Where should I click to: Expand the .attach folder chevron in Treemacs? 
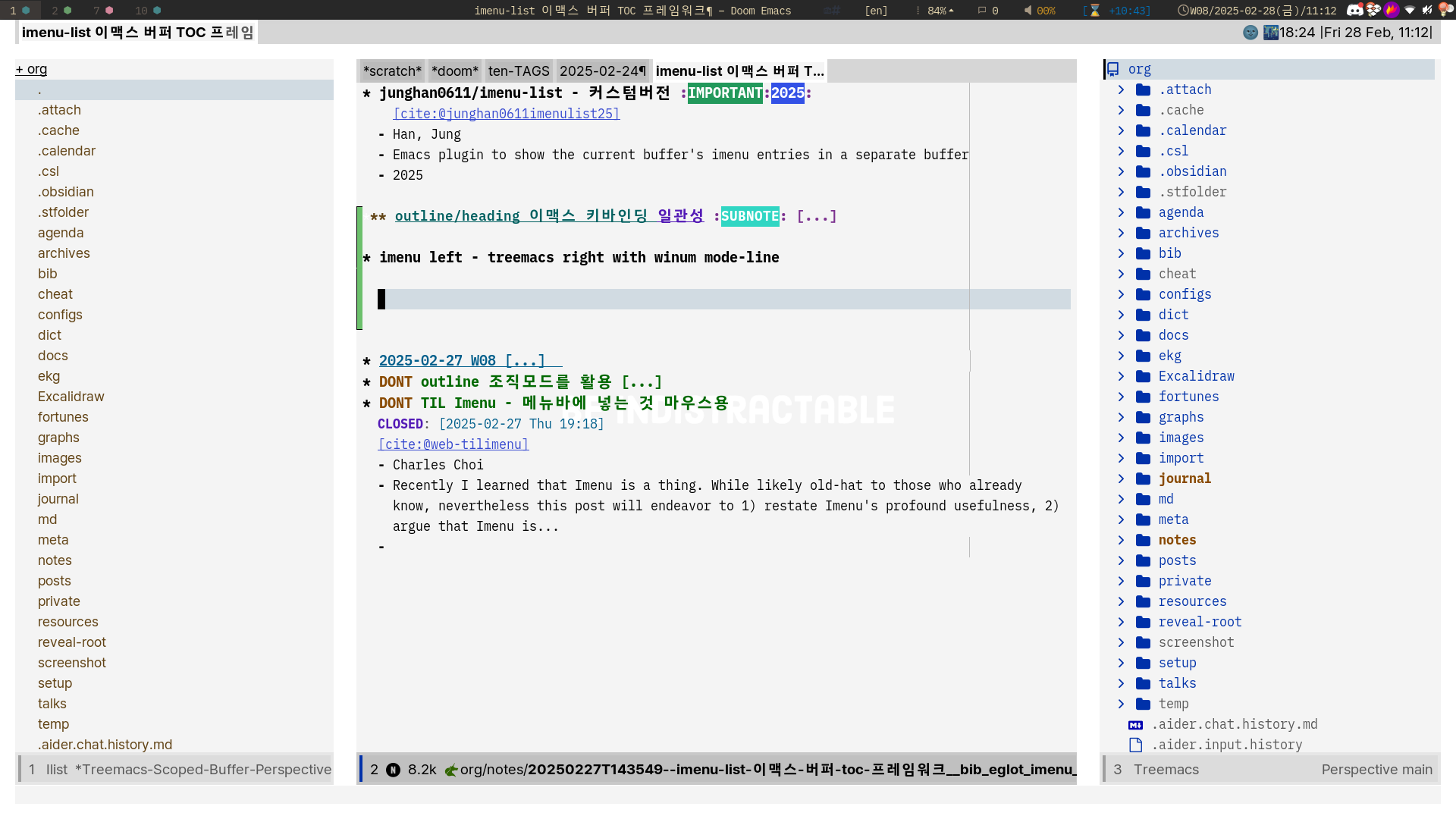[x=1121, y=89]
